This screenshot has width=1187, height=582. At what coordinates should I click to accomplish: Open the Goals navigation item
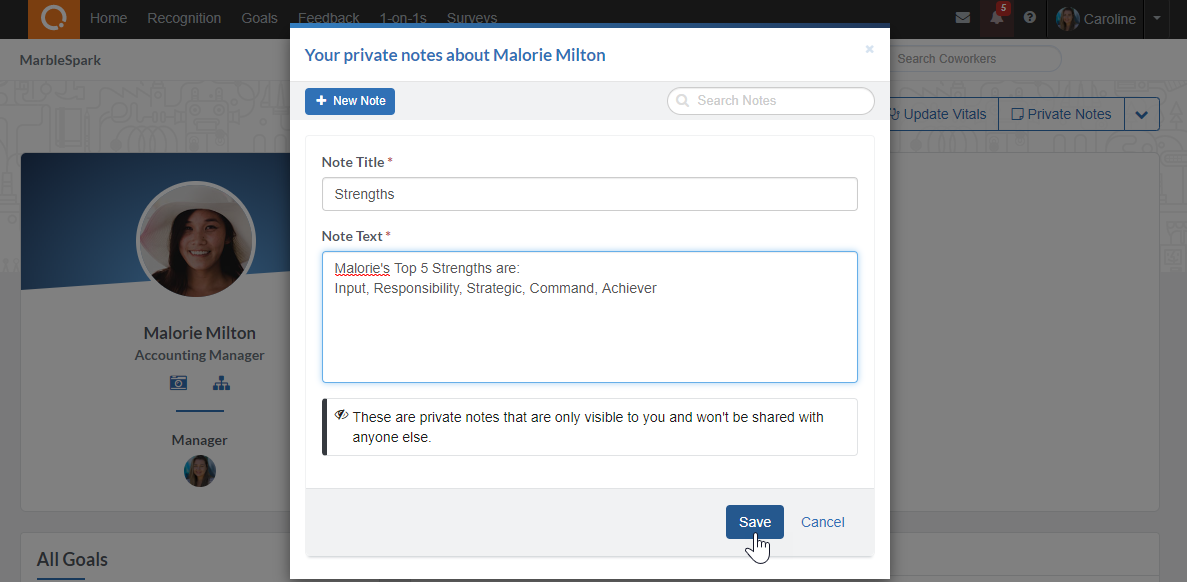259,17
